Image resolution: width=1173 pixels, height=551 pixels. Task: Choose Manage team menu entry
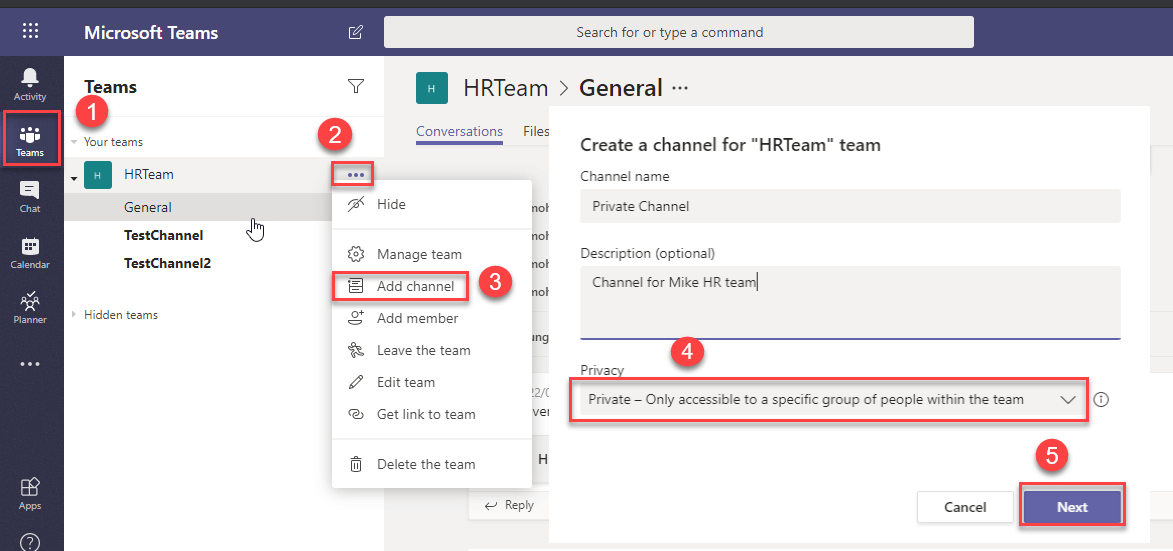(x=418, y=254)
